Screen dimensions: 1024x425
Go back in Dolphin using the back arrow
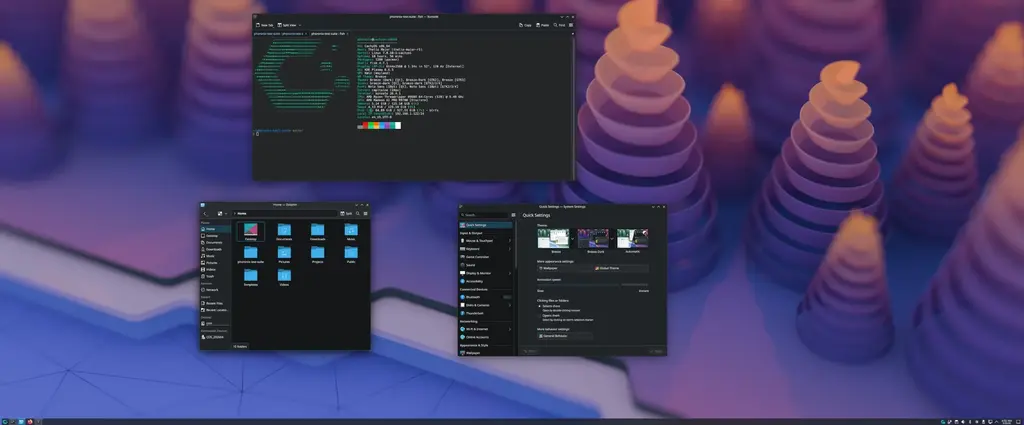pos(205,213)
